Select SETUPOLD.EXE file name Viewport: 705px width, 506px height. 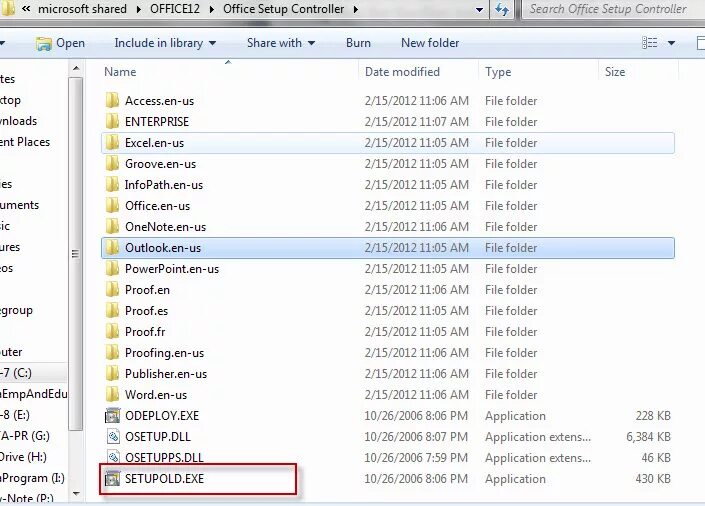164,479
